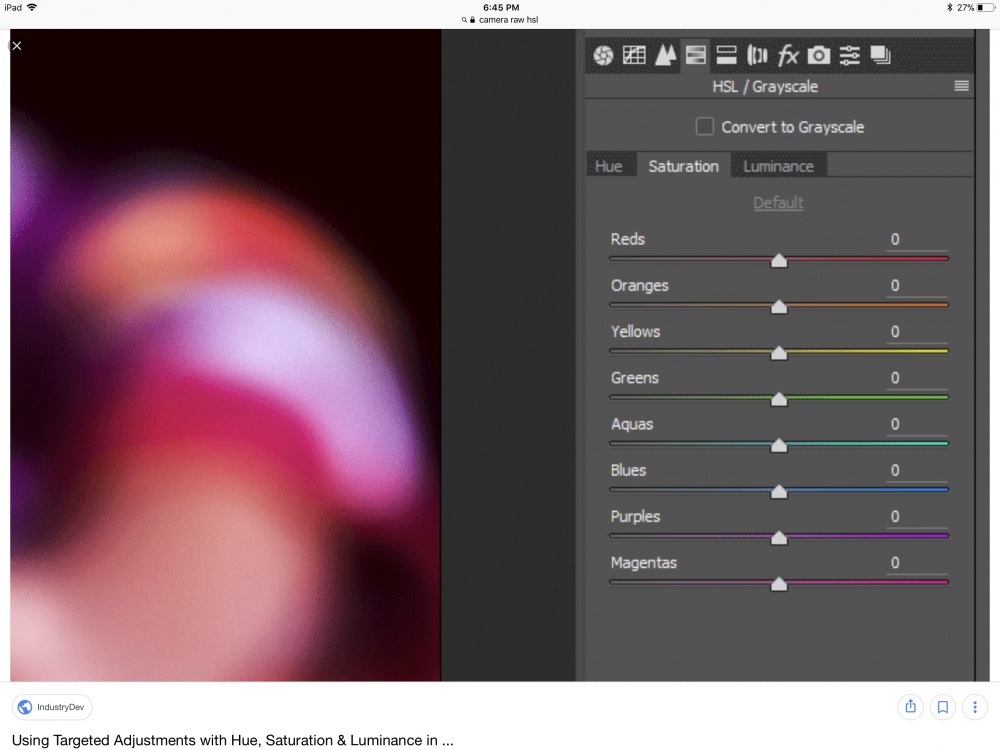
Task: Click the Purples saturation slider handle
Action: pos(779,538)
